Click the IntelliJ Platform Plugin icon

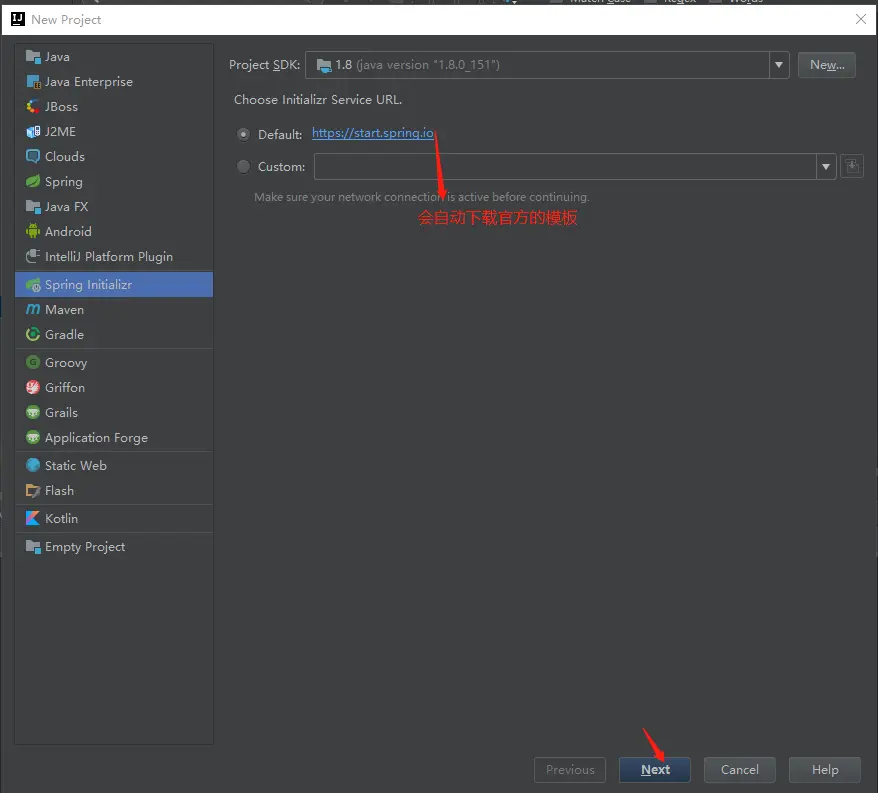point(33,256)
